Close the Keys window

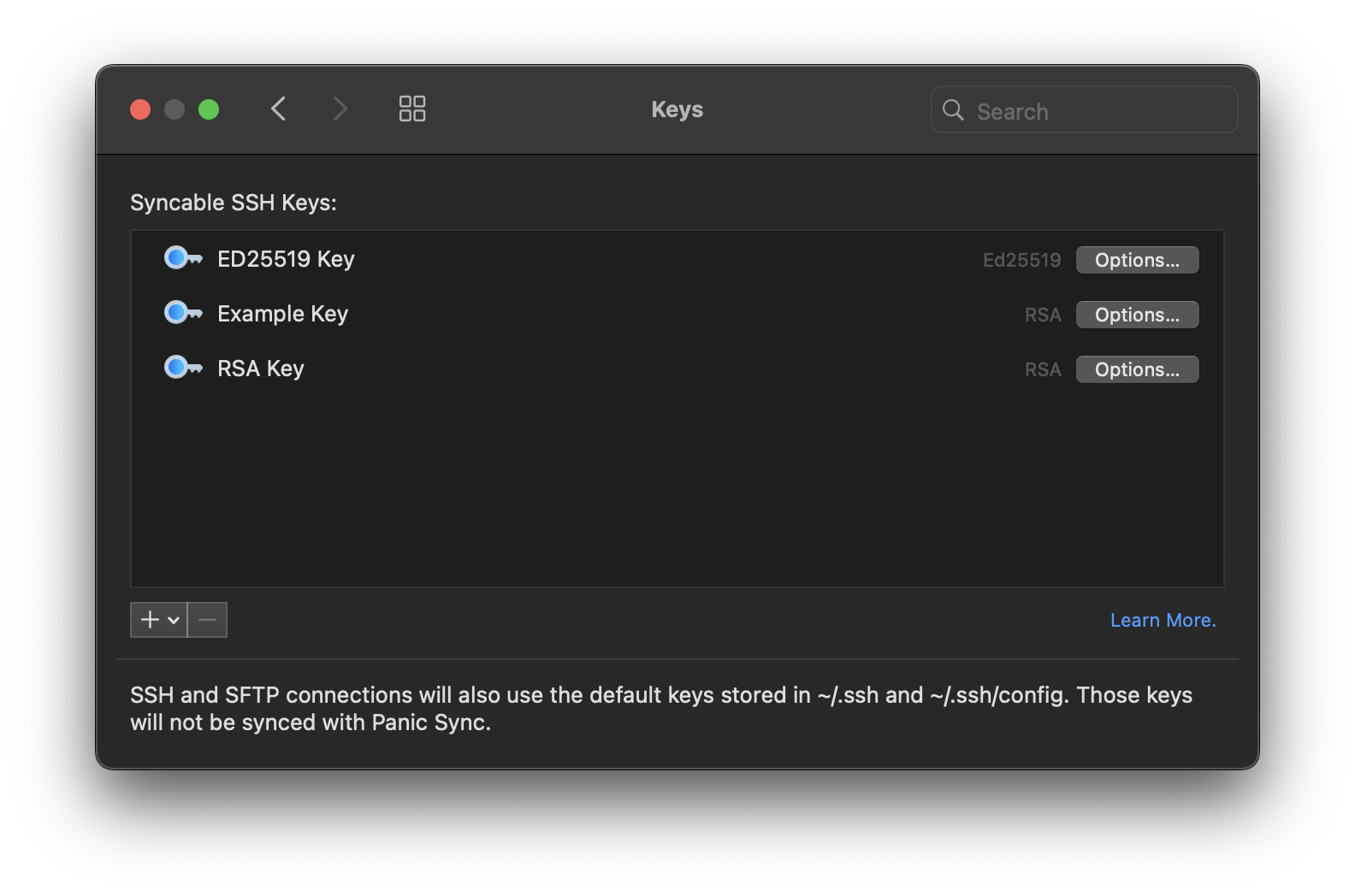pyautogui.click(x=140, y=109)
